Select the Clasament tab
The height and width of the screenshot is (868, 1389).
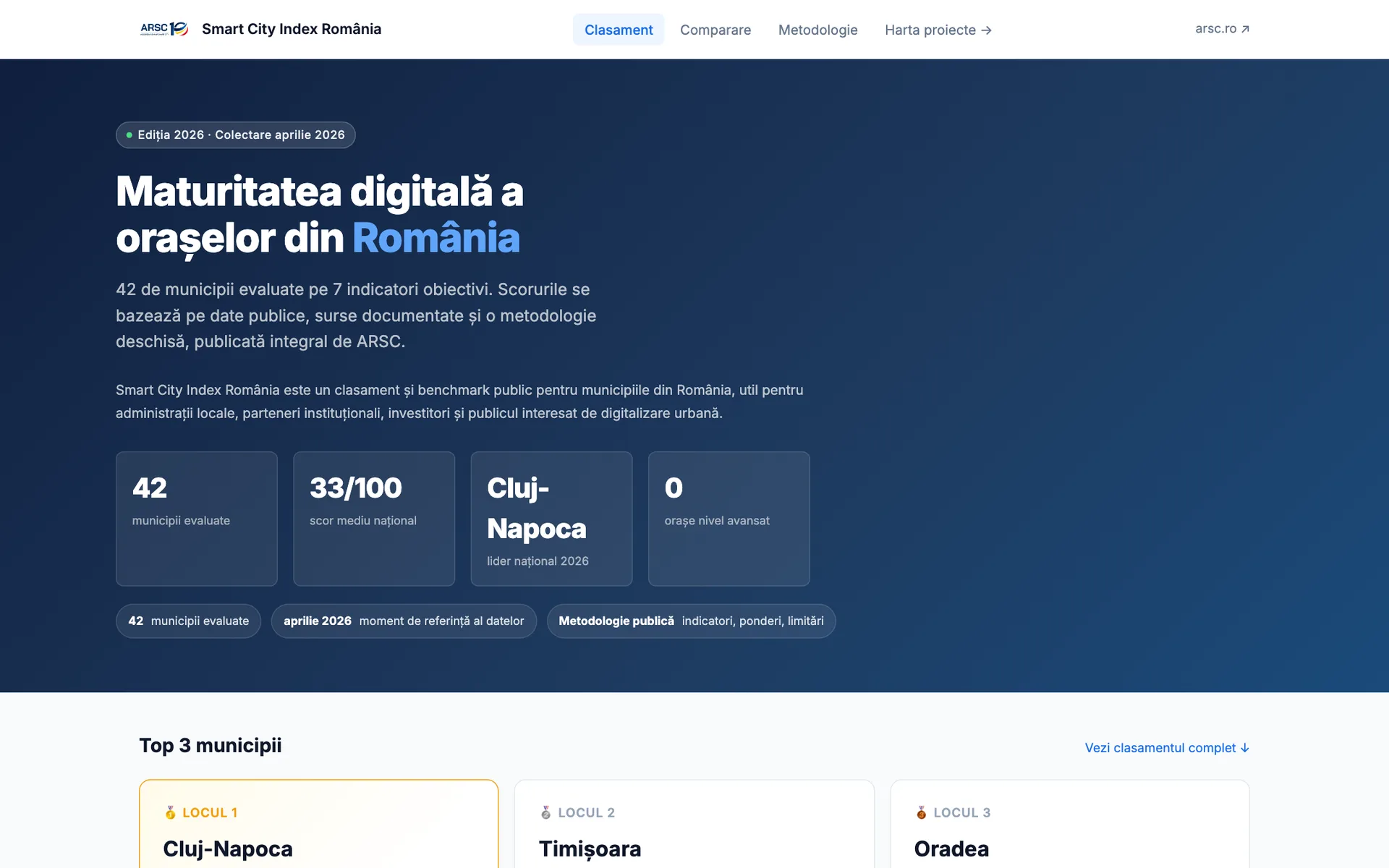click(619, 30)
